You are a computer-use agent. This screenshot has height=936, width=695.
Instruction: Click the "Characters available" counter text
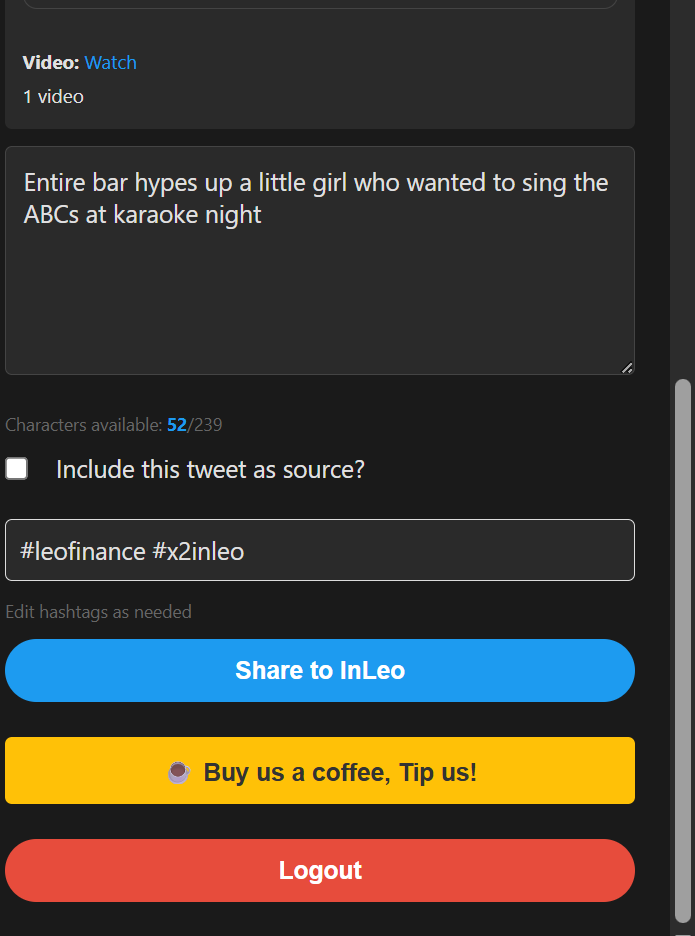coord(84,425)
